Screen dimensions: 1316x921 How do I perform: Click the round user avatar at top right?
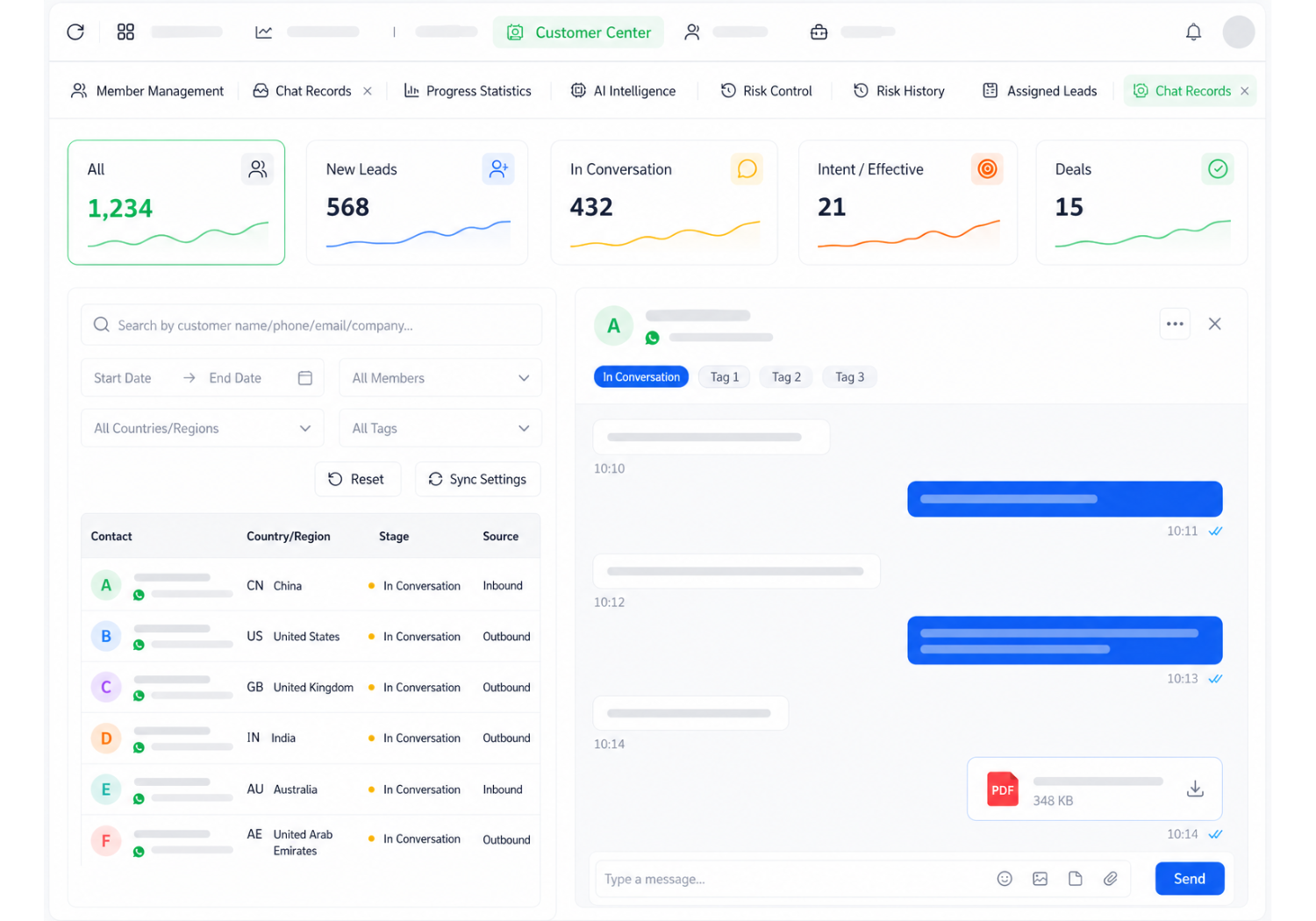pos(1239,32)
